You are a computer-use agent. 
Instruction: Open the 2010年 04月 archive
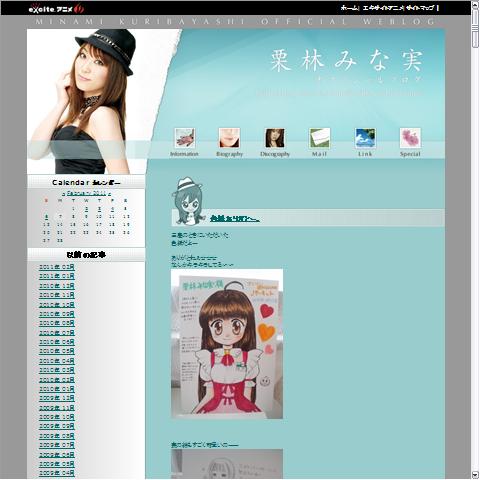pos(57,361)
